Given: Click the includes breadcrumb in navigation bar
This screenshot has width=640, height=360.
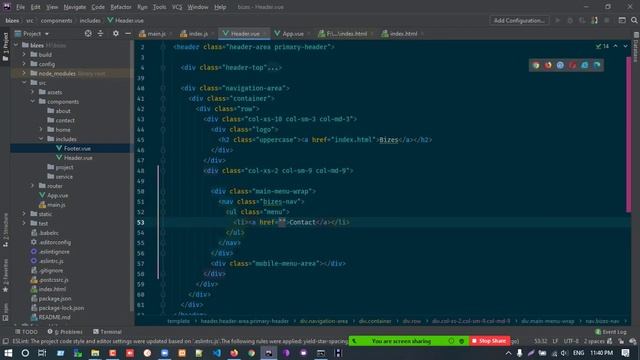Looking at the screenshot, I should [90, 20].
